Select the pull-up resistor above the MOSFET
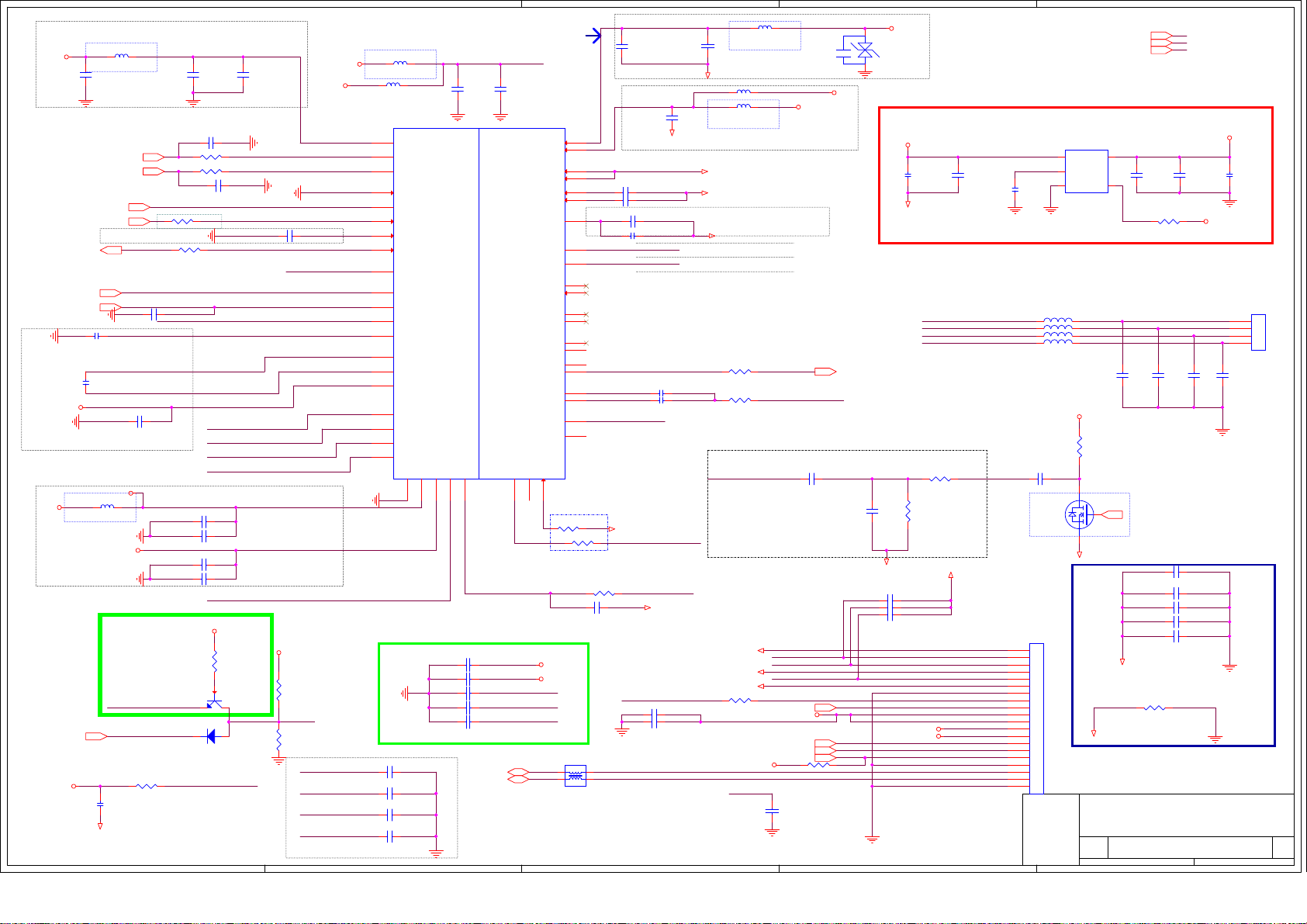The height and width of the screenshot is (924, 1307). point(1079,448)
